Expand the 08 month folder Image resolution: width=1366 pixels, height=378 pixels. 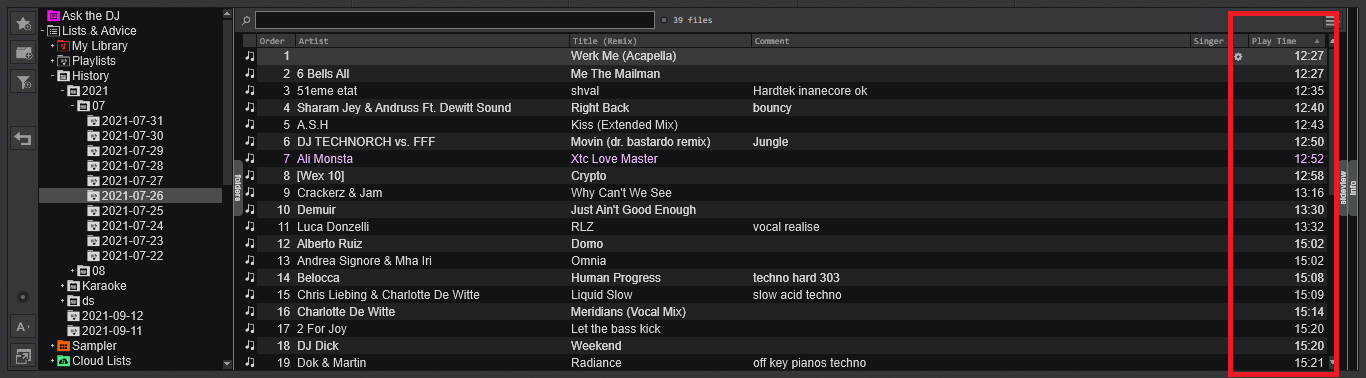pos(73,271)
